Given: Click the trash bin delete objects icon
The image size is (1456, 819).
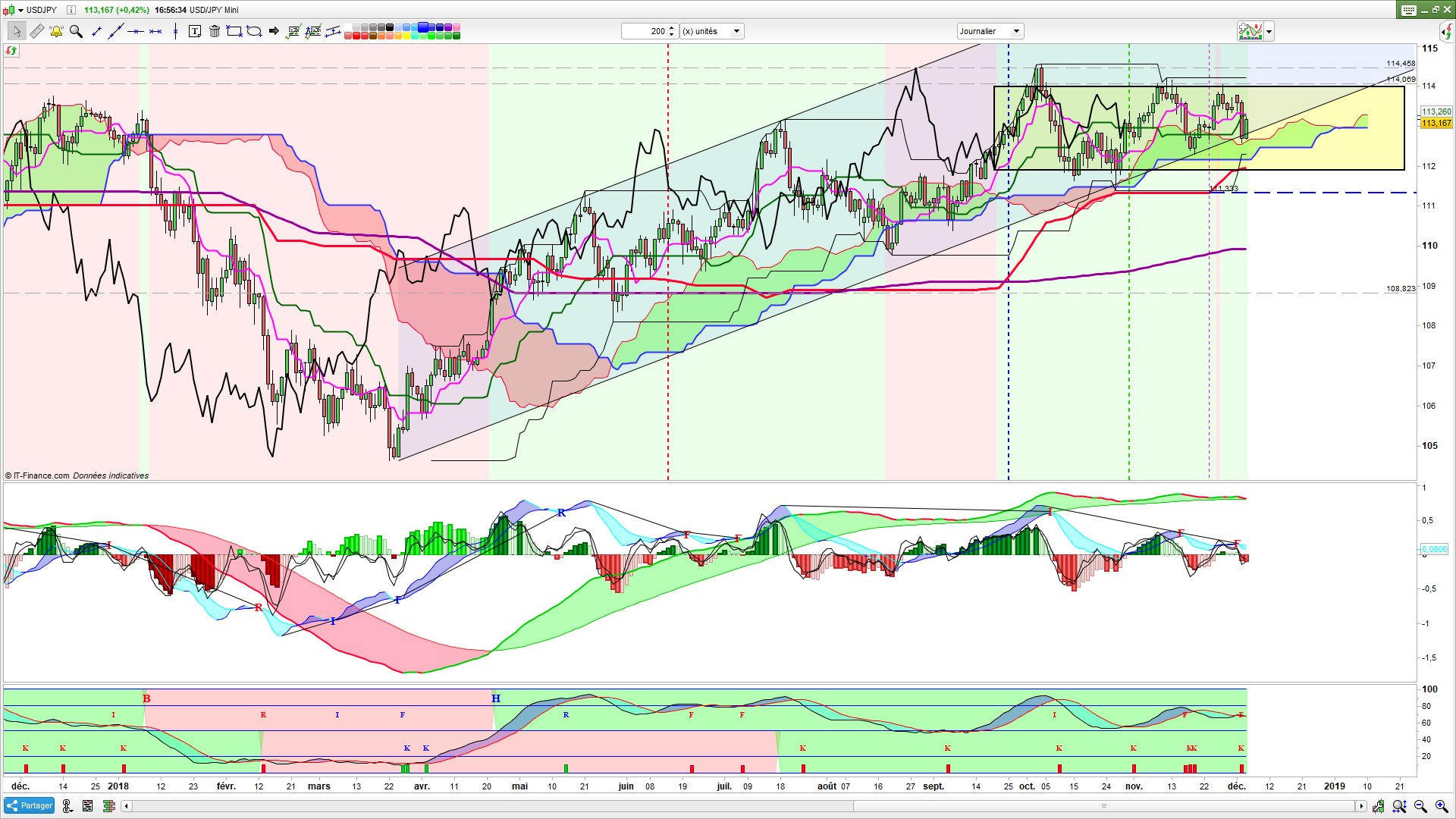Looking at the screenshot, I should point(215,31).
